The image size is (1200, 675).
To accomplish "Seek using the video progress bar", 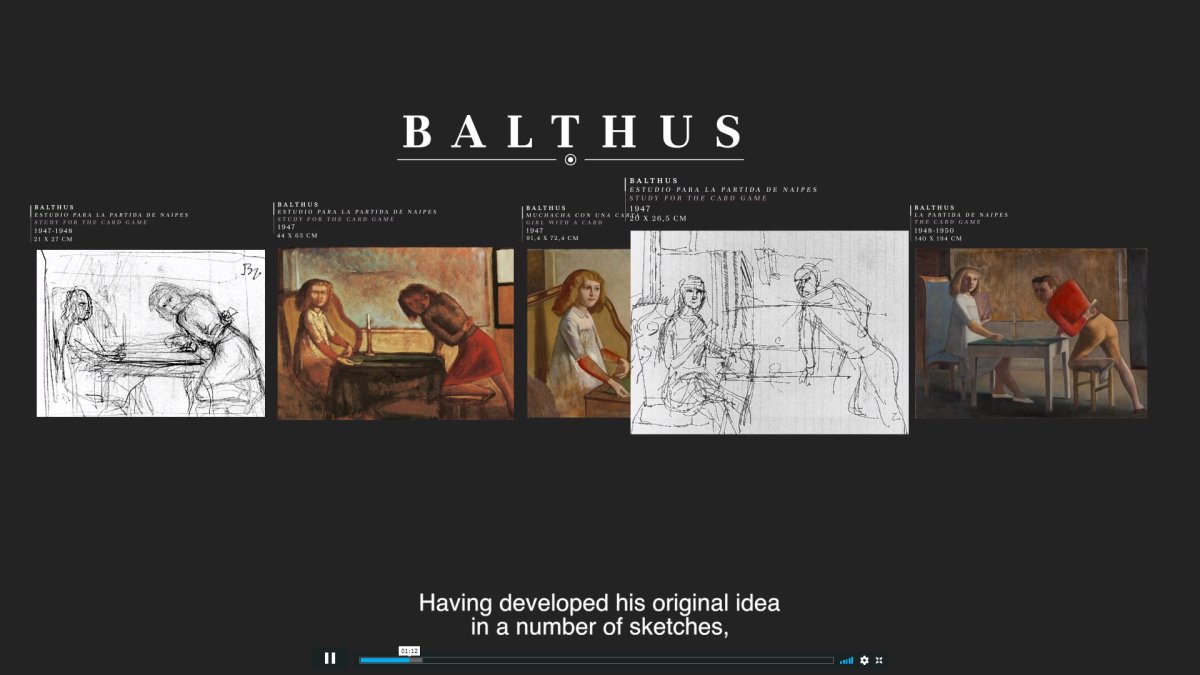I will point(596,660).
